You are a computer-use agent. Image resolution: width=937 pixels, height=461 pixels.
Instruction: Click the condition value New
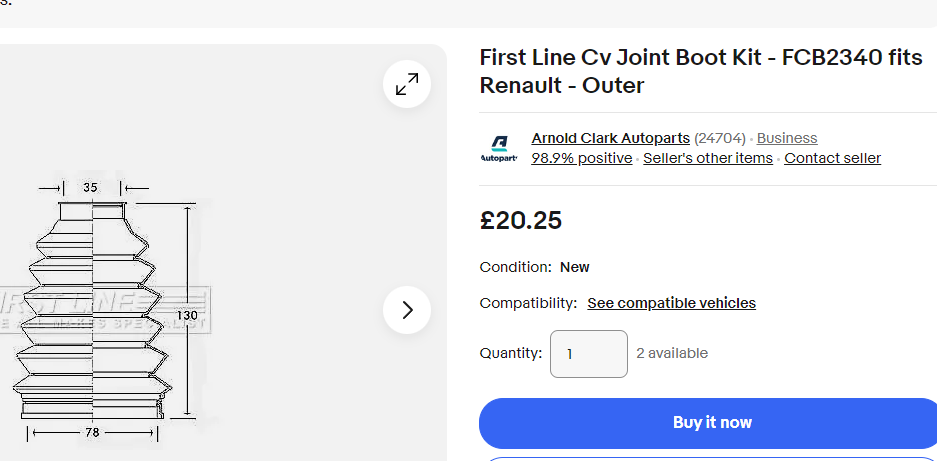(574, 267)
